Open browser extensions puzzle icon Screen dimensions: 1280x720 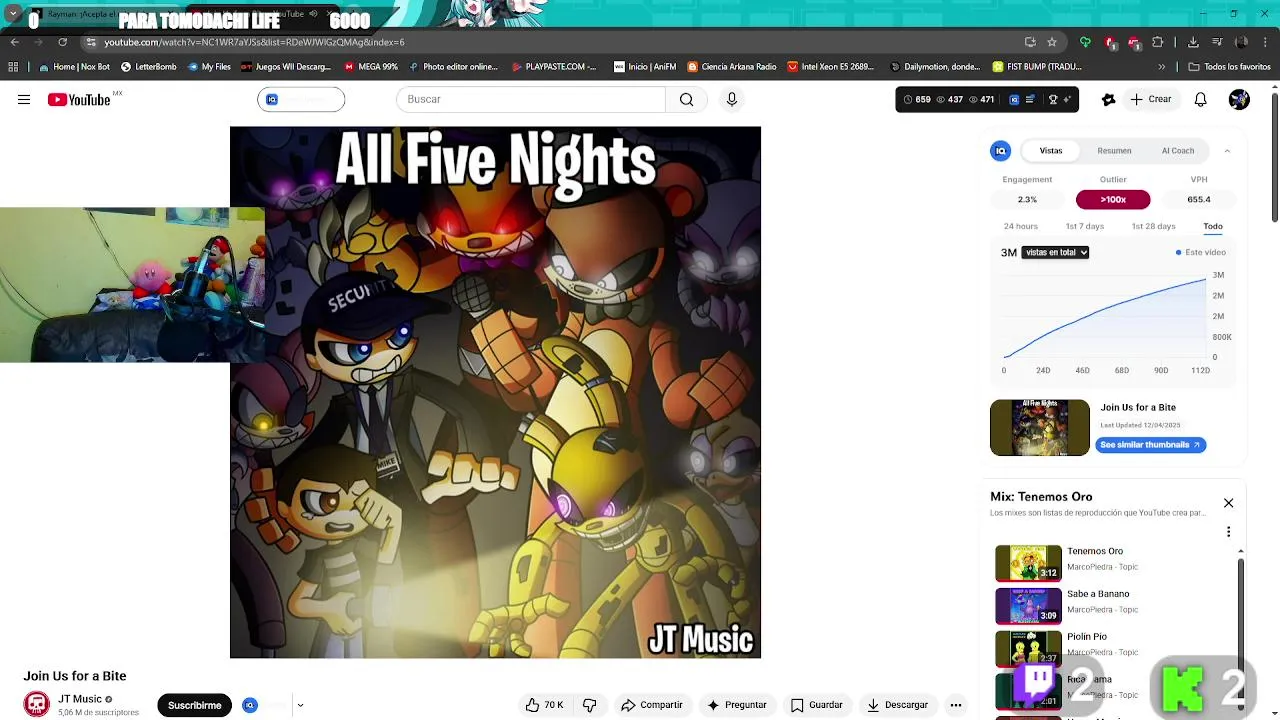coord(1158,42)
